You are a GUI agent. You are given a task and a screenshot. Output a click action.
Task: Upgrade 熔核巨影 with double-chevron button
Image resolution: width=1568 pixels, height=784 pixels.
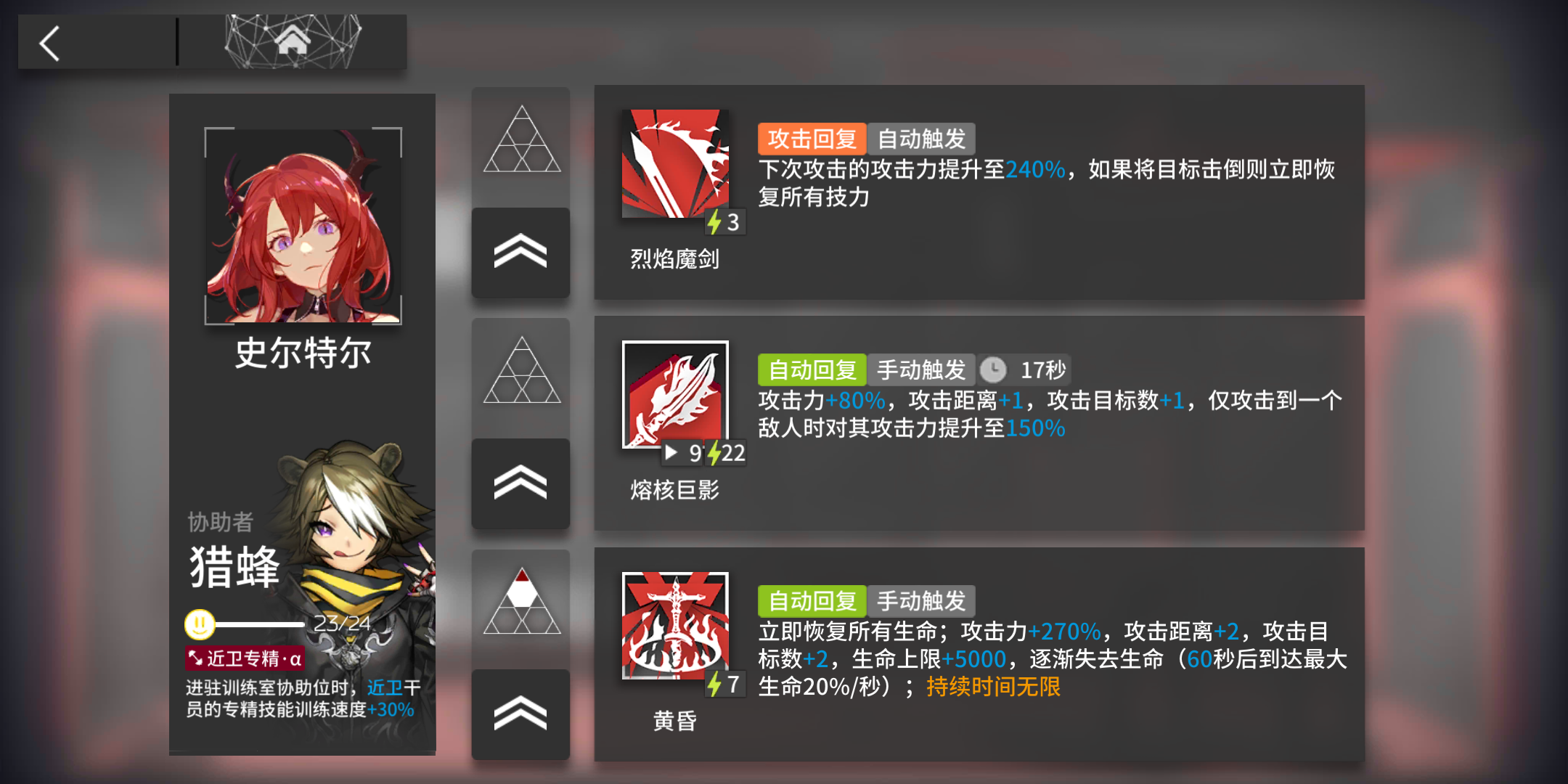click(520, 483)
